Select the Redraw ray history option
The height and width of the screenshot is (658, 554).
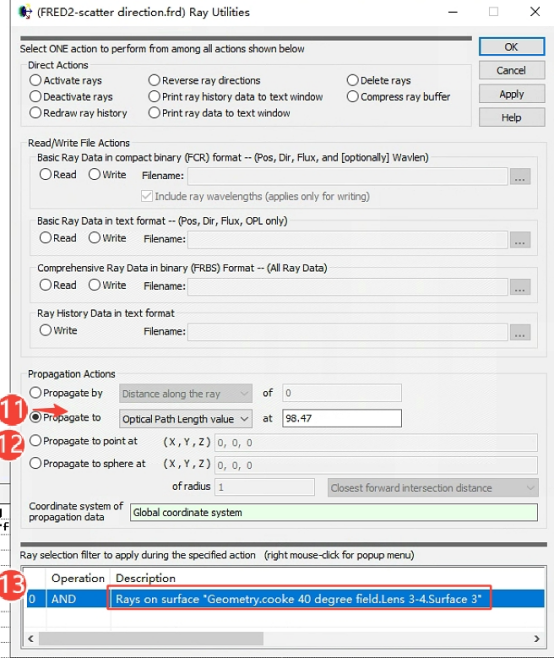pos(78,113)
